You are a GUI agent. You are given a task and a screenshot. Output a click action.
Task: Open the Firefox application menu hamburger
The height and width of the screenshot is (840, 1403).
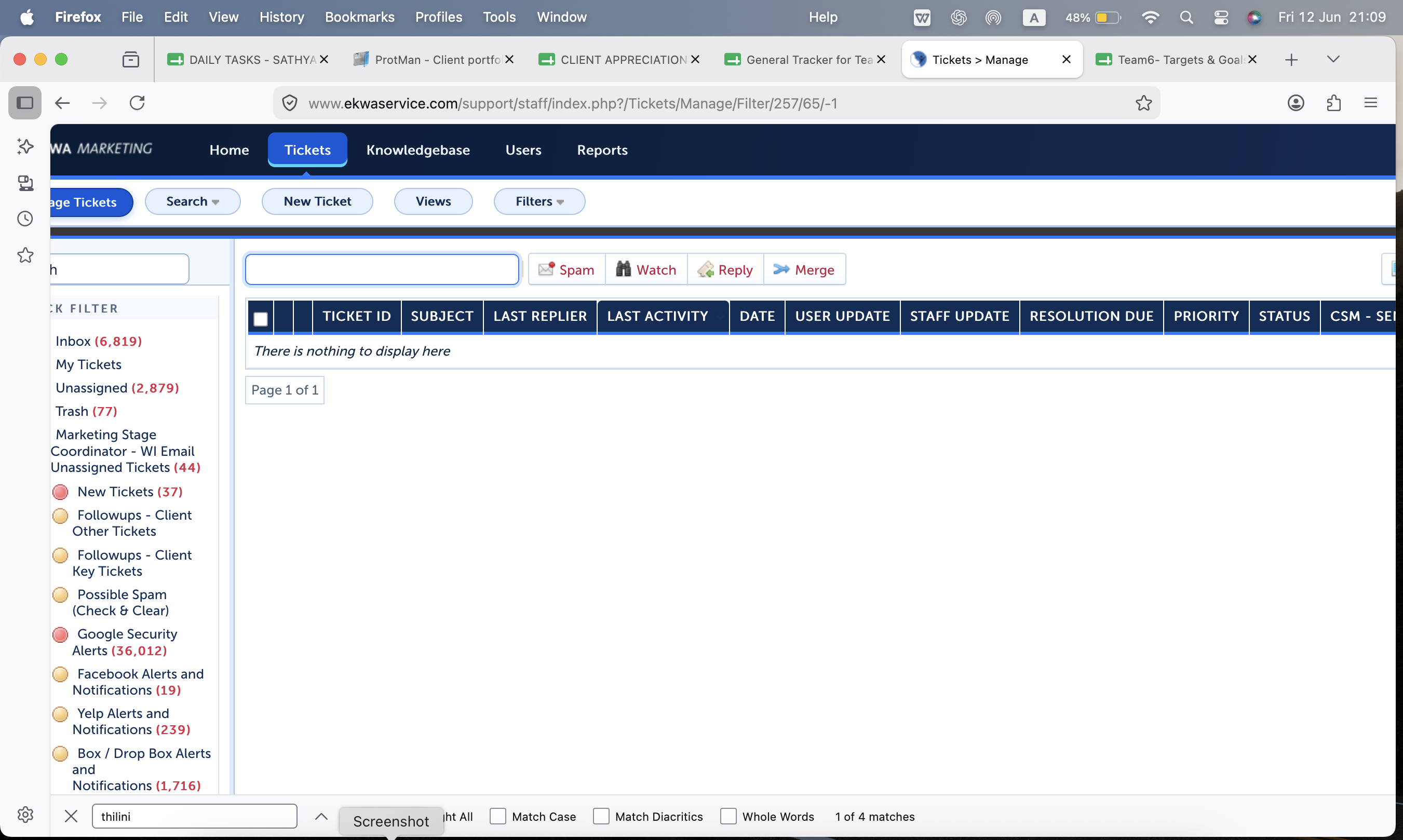click(x=1371, y=103)
